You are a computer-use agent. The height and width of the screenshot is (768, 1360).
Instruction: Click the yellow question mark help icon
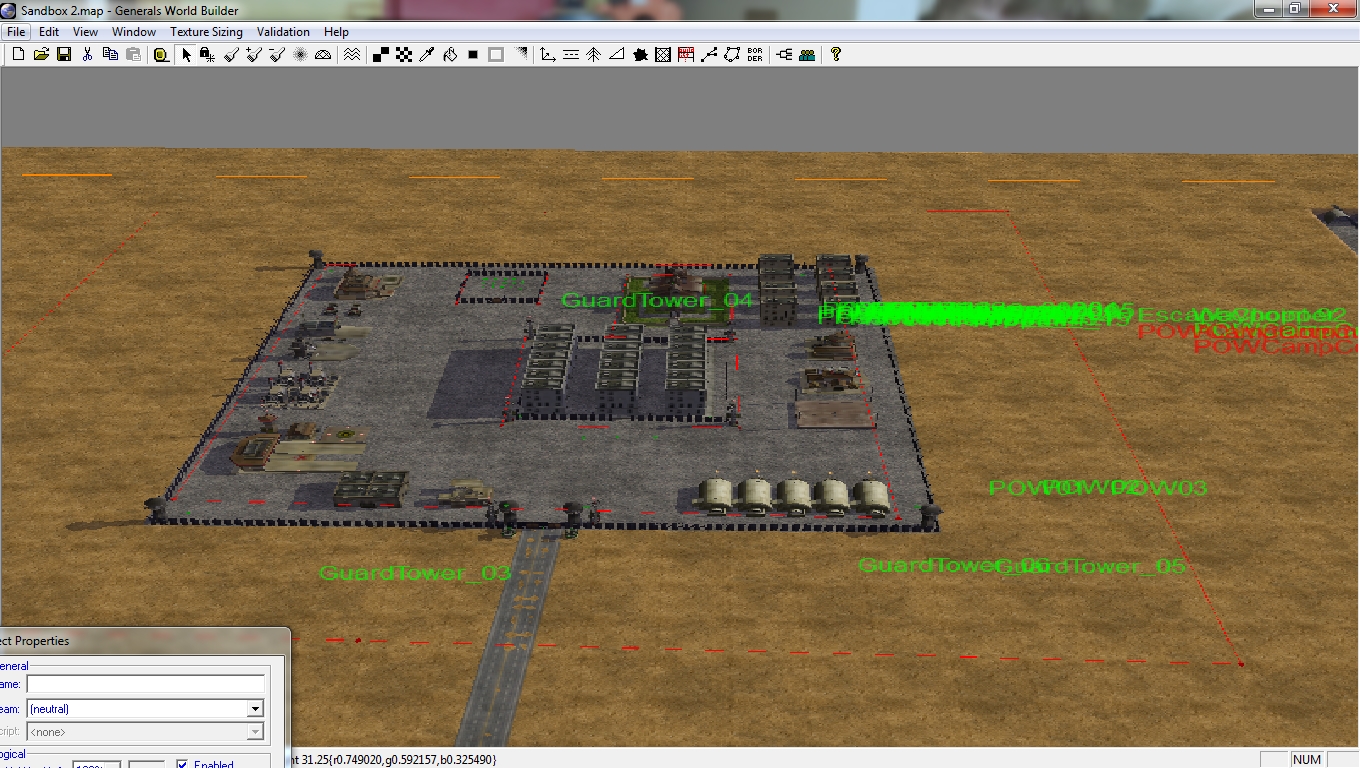tap(836, 55)
